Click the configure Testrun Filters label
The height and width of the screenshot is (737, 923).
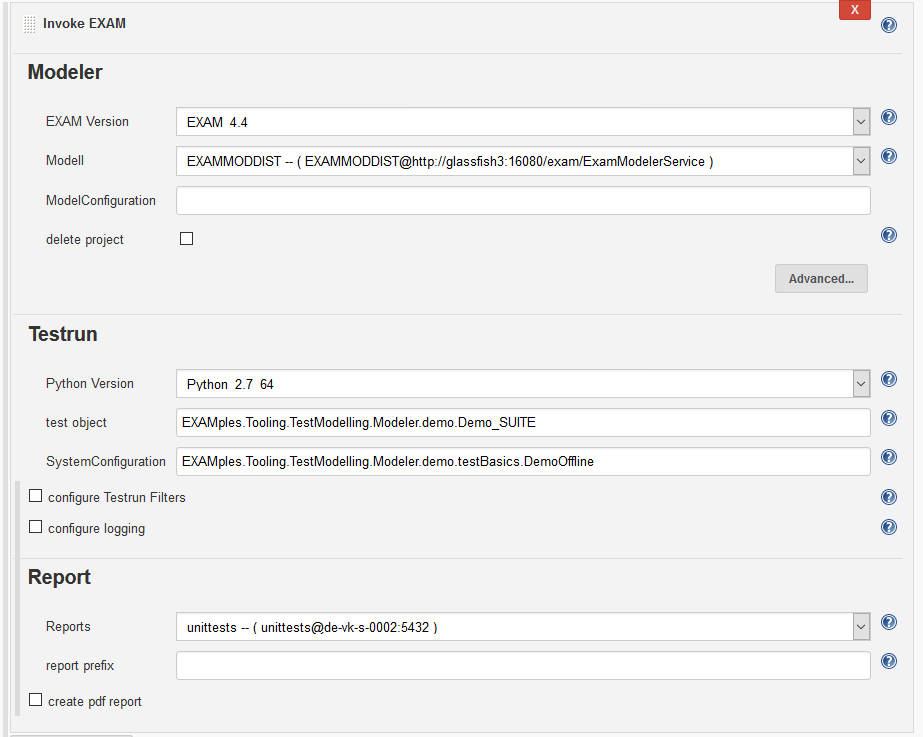[x=117, y=497]
